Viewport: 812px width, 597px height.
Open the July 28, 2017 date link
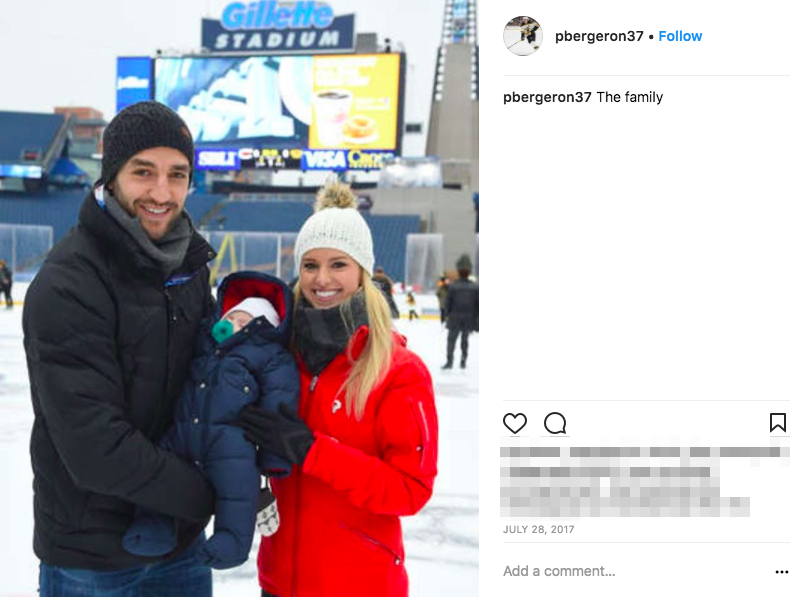click(539, 529)
